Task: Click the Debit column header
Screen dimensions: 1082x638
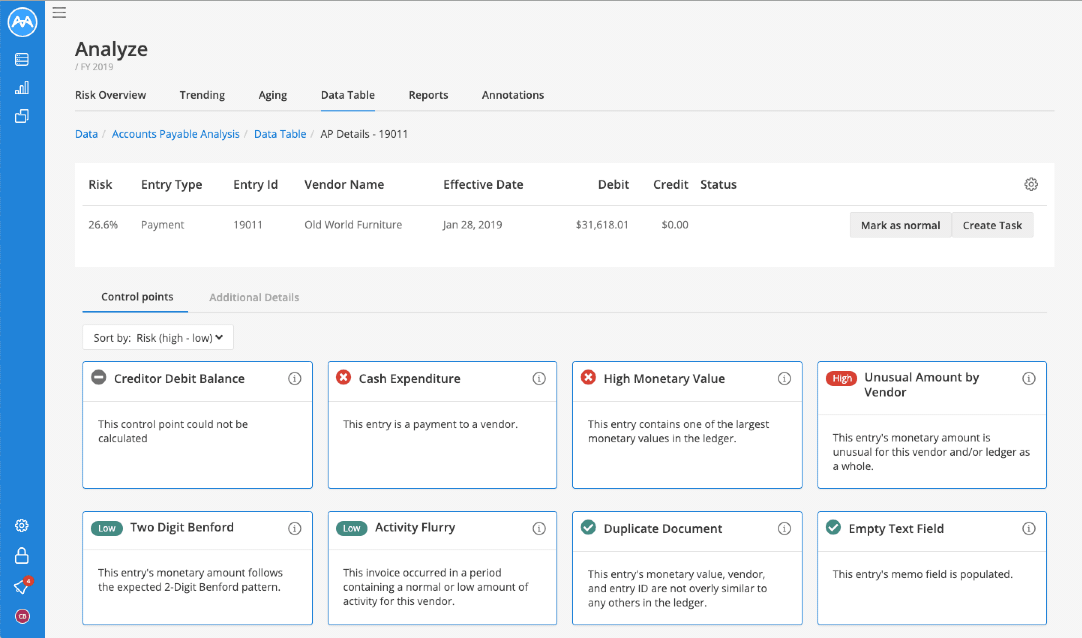Action: (x=613, y=184)
